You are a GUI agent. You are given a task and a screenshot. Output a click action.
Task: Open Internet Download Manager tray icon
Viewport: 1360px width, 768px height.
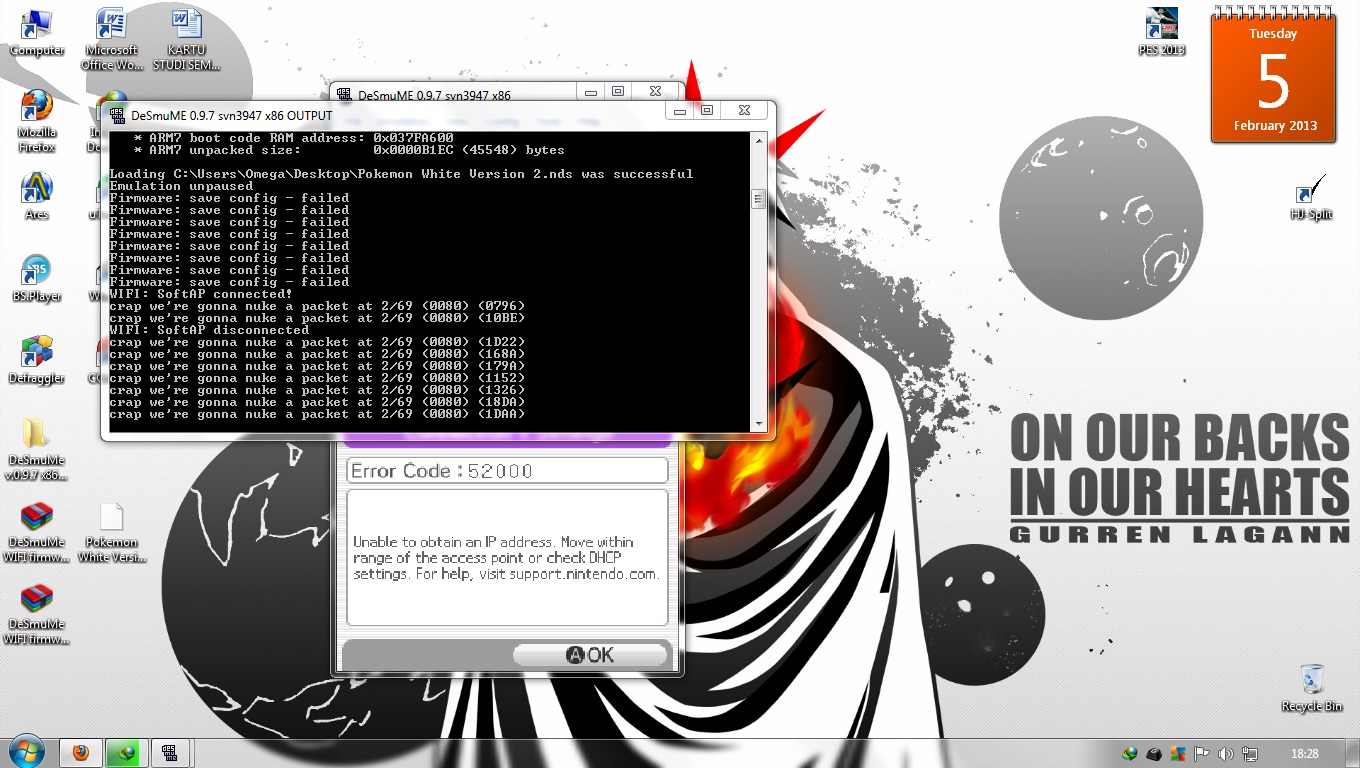tap(1130, 754)
